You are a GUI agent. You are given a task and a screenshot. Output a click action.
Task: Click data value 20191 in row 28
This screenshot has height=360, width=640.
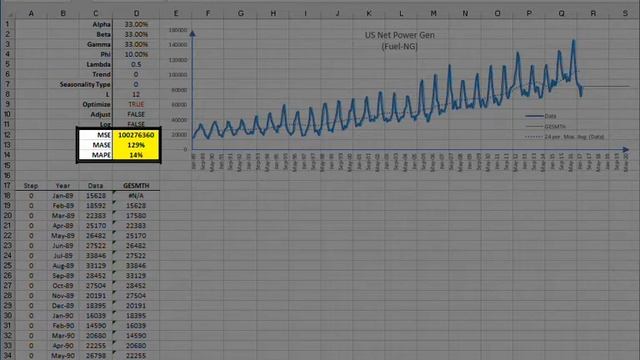[96, 296]
